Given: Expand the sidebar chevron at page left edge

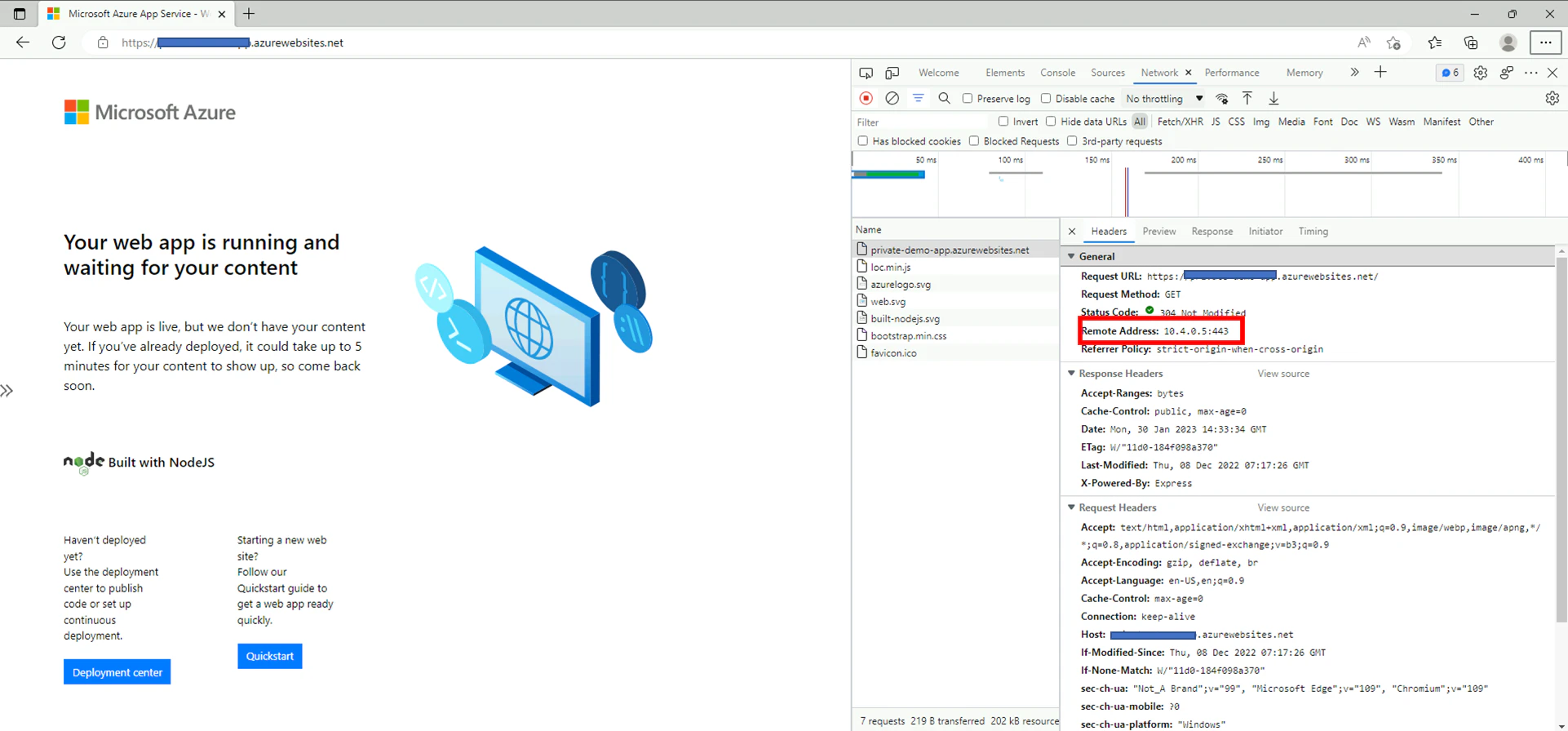Looking at the screenshot, I should click(7, 391).
